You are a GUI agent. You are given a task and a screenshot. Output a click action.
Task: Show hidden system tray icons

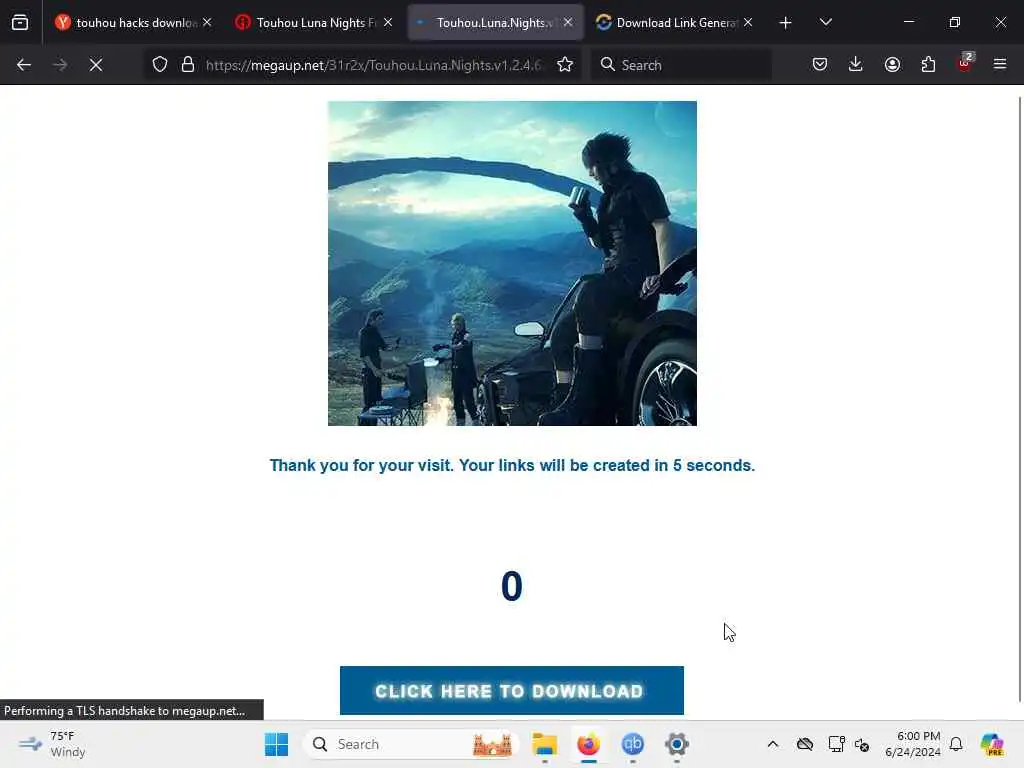click(x=773, y=744)
